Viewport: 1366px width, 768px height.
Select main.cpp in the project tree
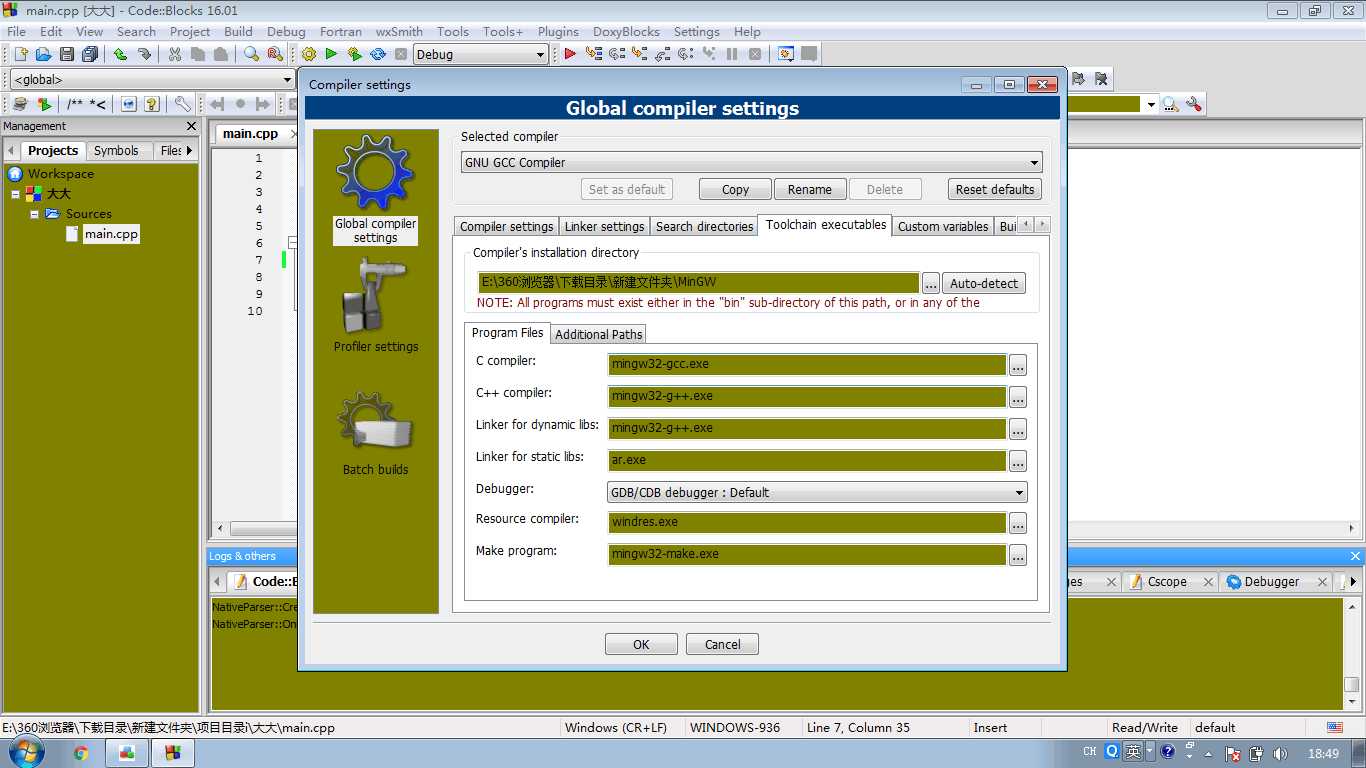click(x=111, y=234)
